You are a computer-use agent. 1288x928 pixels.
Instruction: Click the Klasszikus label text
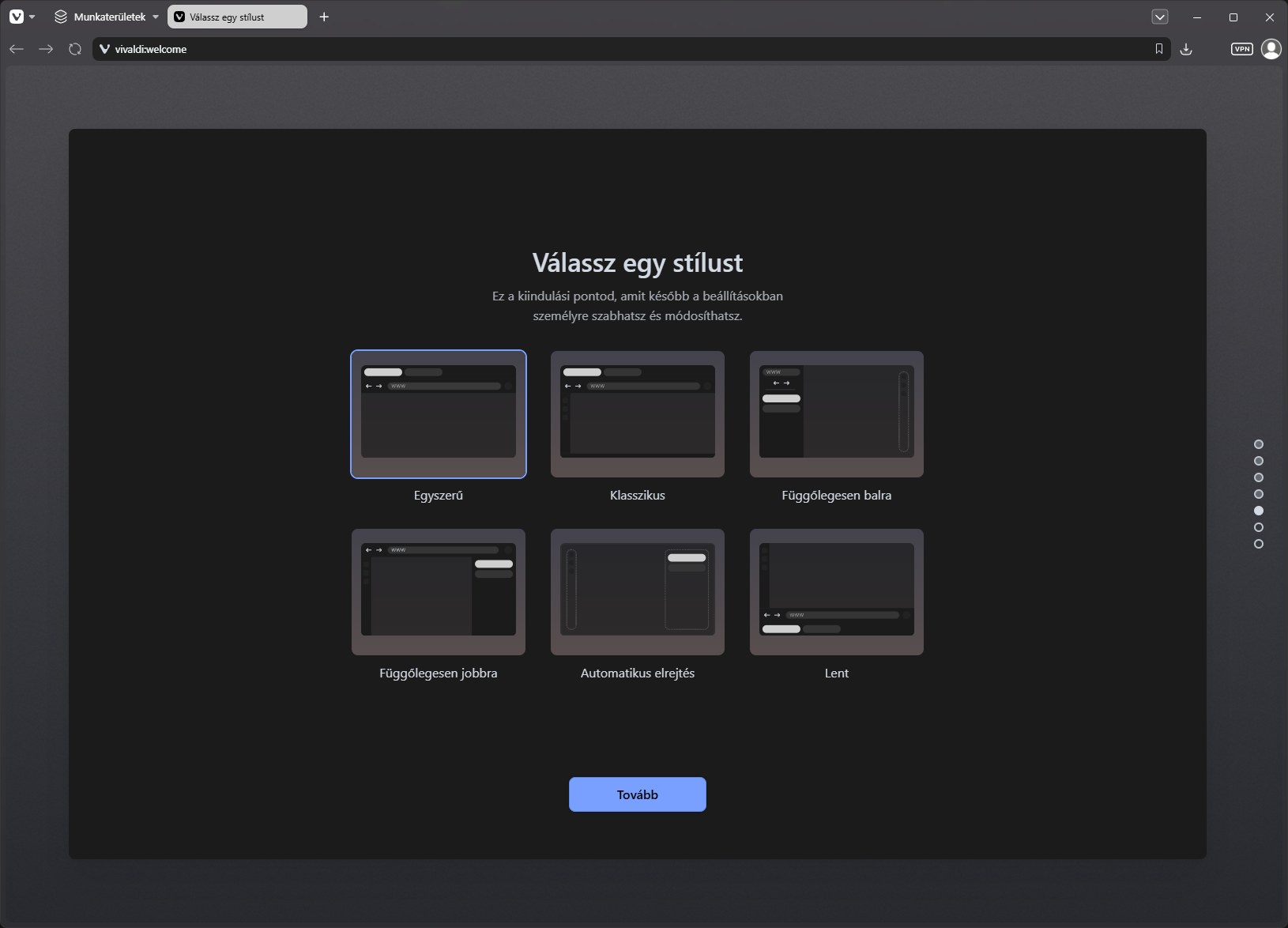tap(638, 496)
